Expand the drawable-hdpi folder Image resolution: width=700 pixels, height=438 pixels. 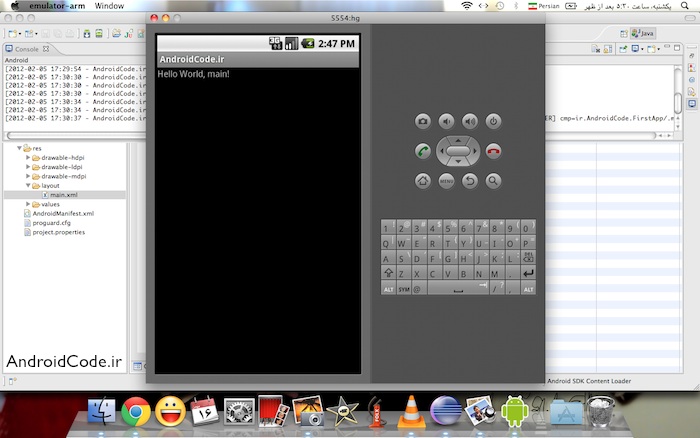(28, 158)
